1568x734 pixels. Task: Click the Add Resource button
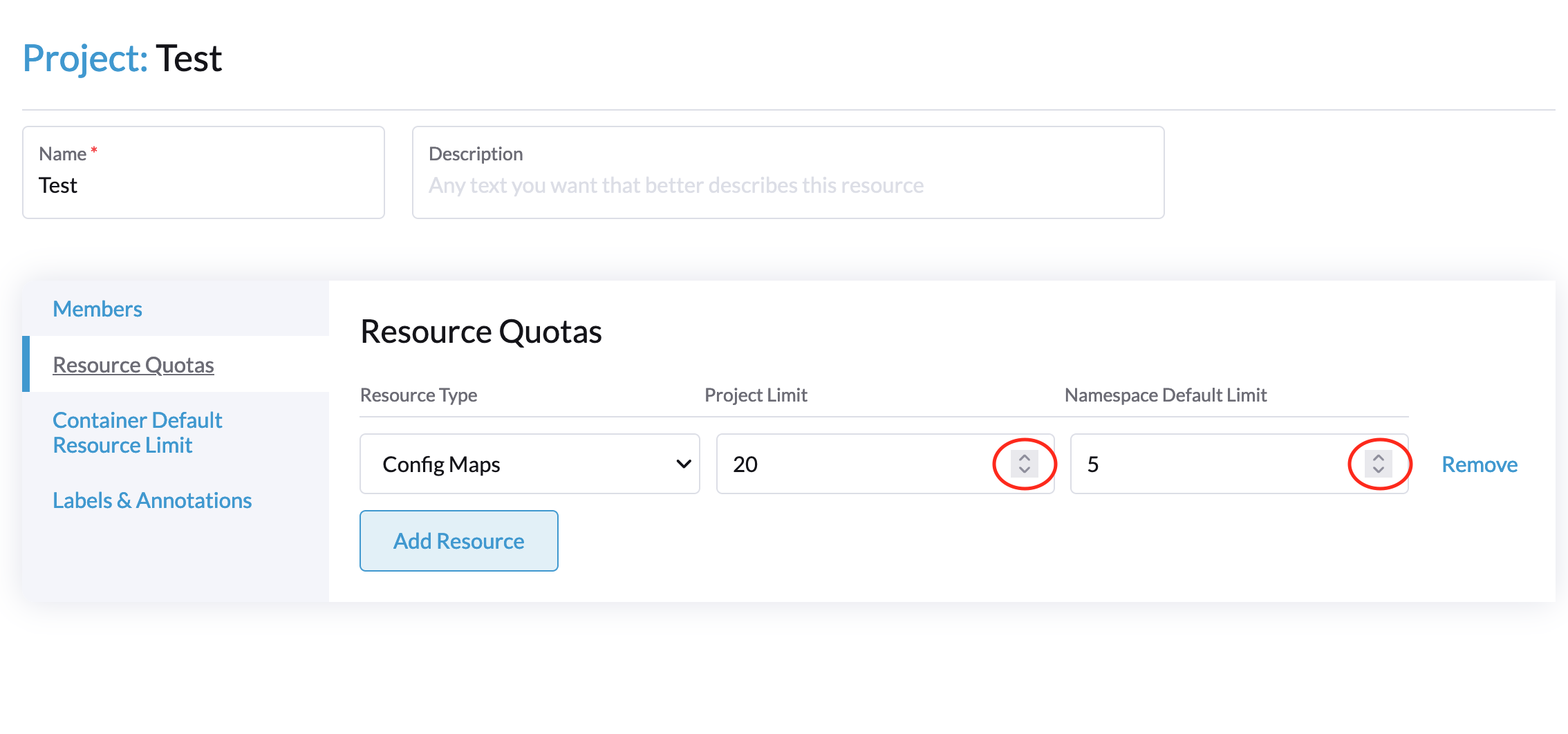pyautogui.click(x=458, y=540)
